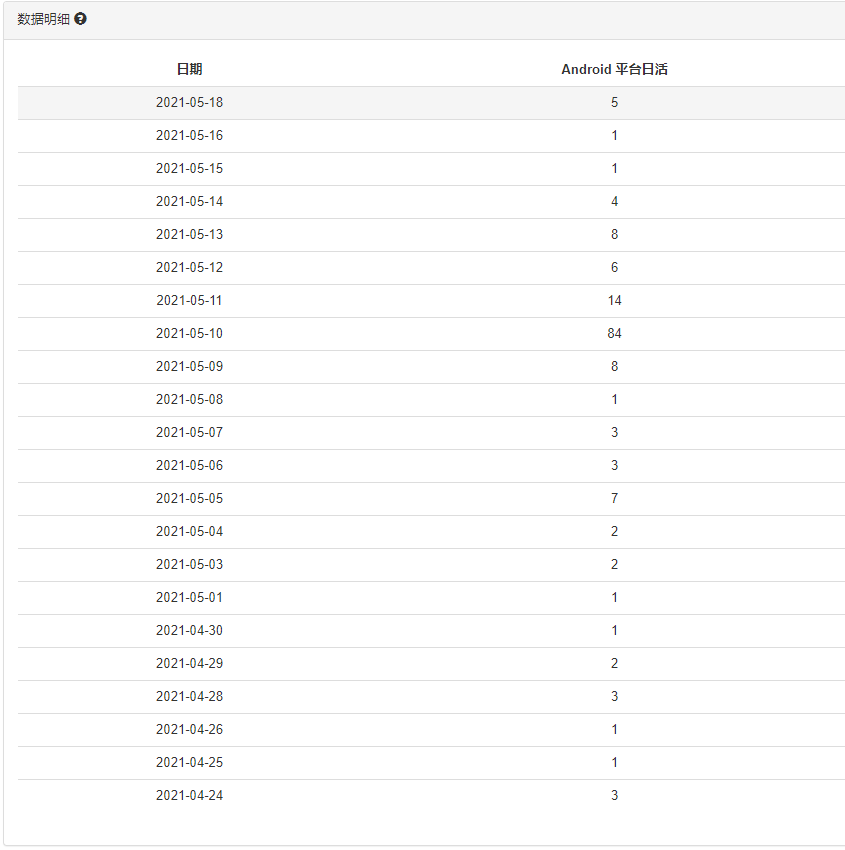Screen dimensions: 845x850
Task: Click the value 8 for 2021-05-09
Action: click(614, 366)
